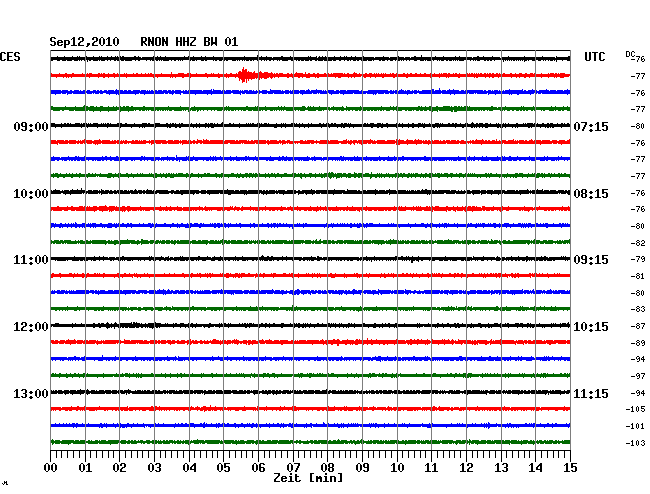This screenshot has width=650, height=494.
Task: Click the DC offset value -103
Action: 635,443
